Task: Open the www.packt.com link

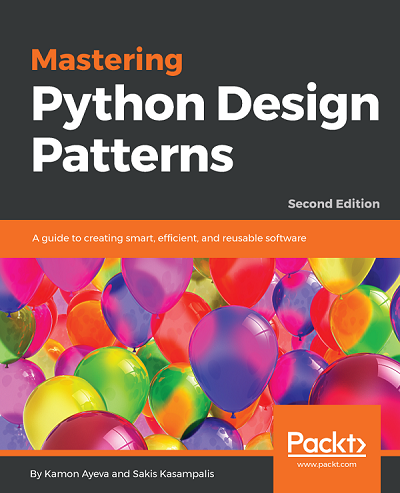Action: pos(326,464)
